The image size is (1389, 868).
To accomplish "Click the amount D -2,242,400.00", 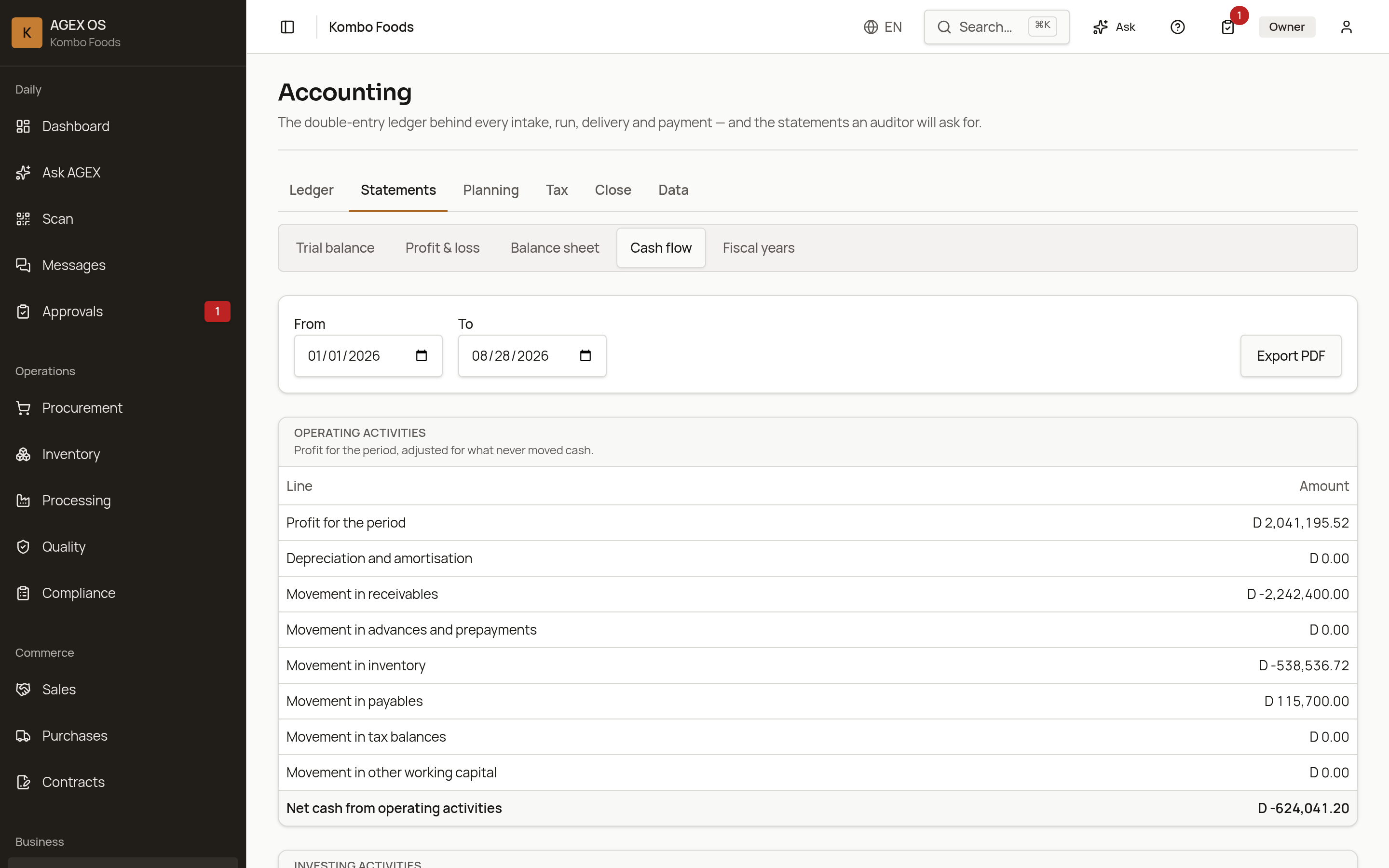I will 1297,594.
